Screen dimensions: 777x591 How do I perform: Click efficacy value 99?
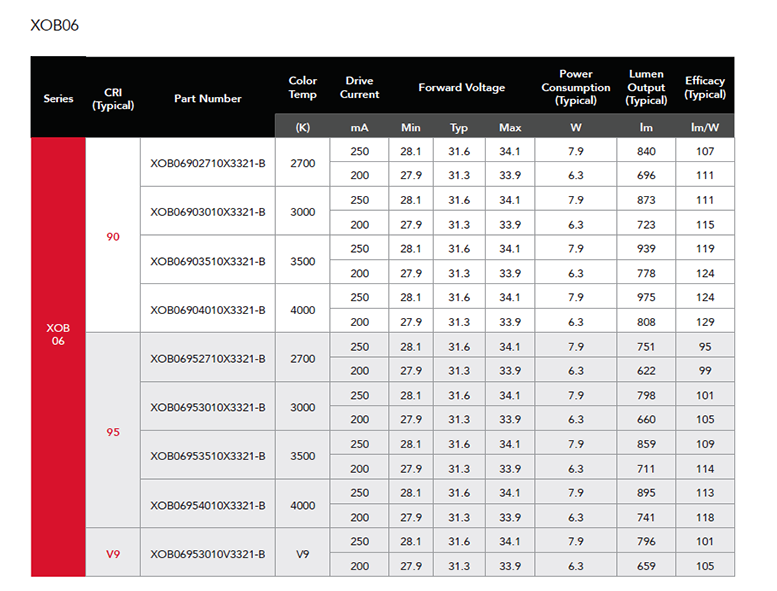click(x=705, y=371)
